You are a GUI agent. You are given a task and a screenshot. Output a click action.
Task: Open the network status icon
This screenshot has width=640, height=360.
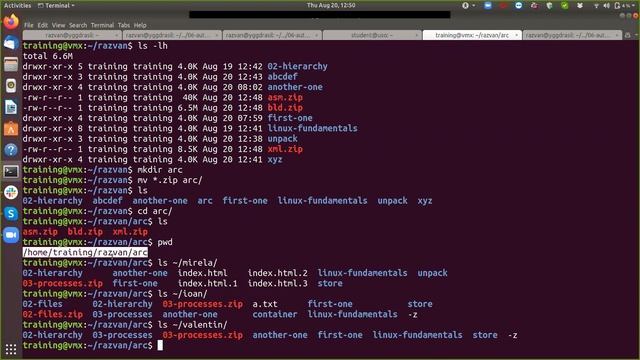coord(596,5)
